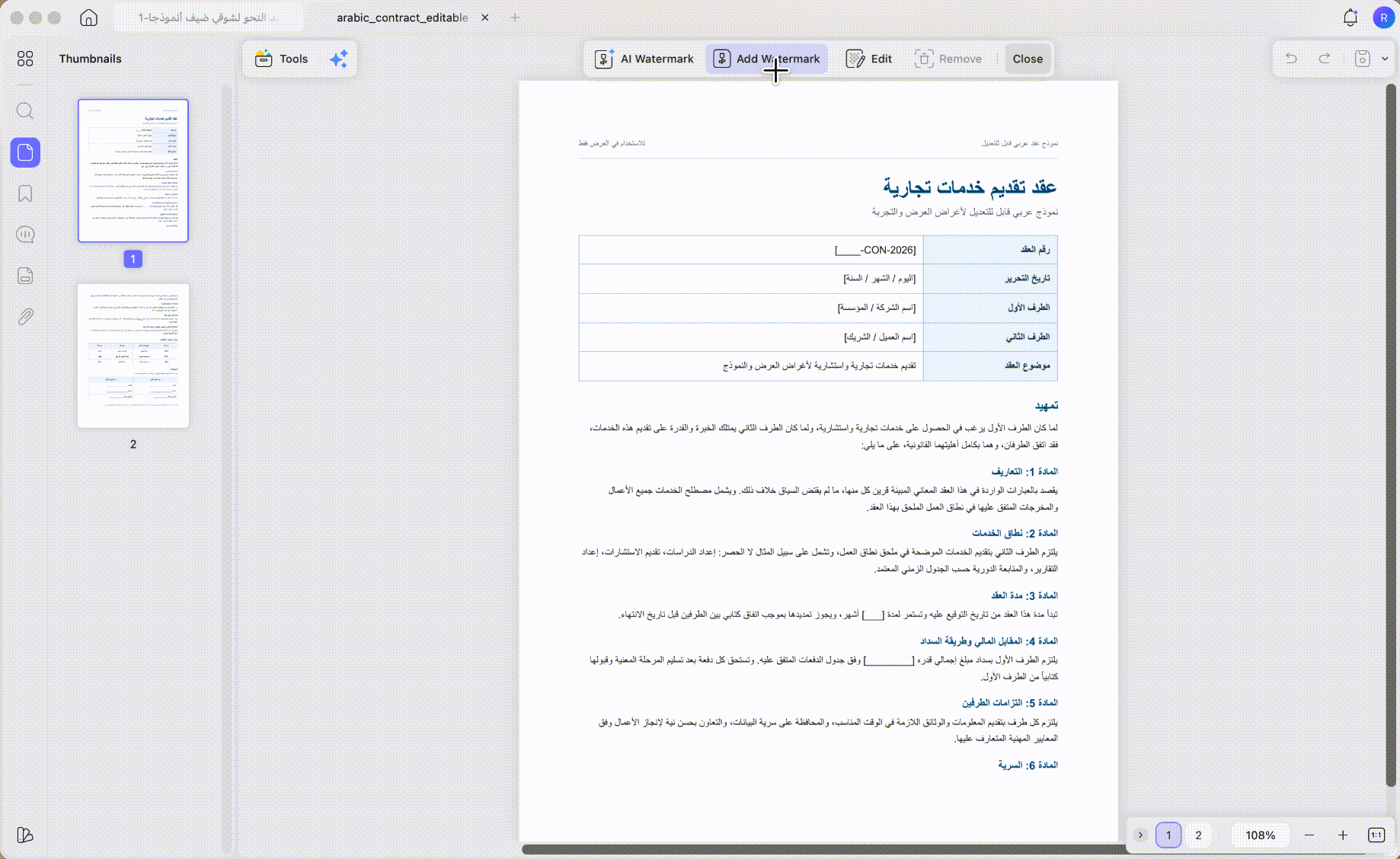
Task: Open the Home icon in the tab bar
Action: pos(88,18)
